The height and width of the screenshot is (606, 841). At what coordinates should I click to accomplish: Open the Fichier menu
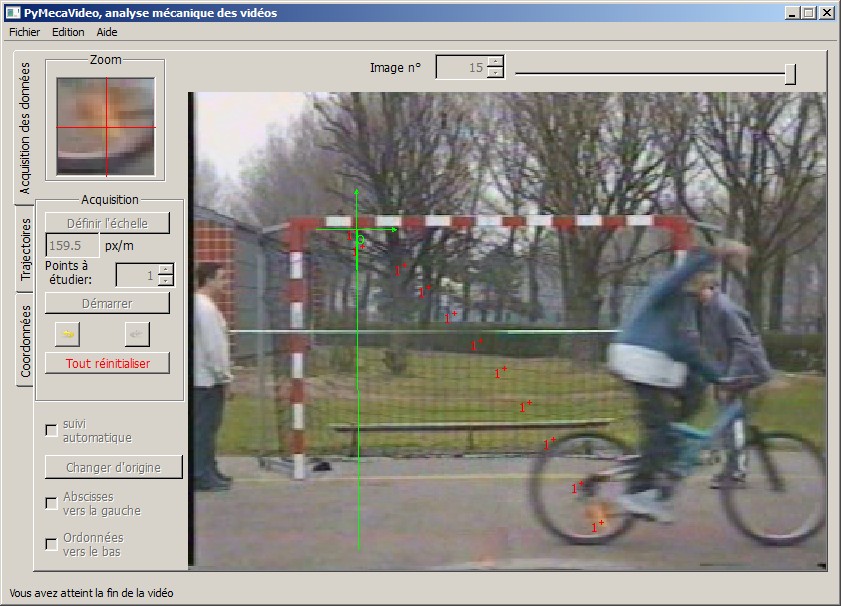pyautogui.click(x=24, y=32)
